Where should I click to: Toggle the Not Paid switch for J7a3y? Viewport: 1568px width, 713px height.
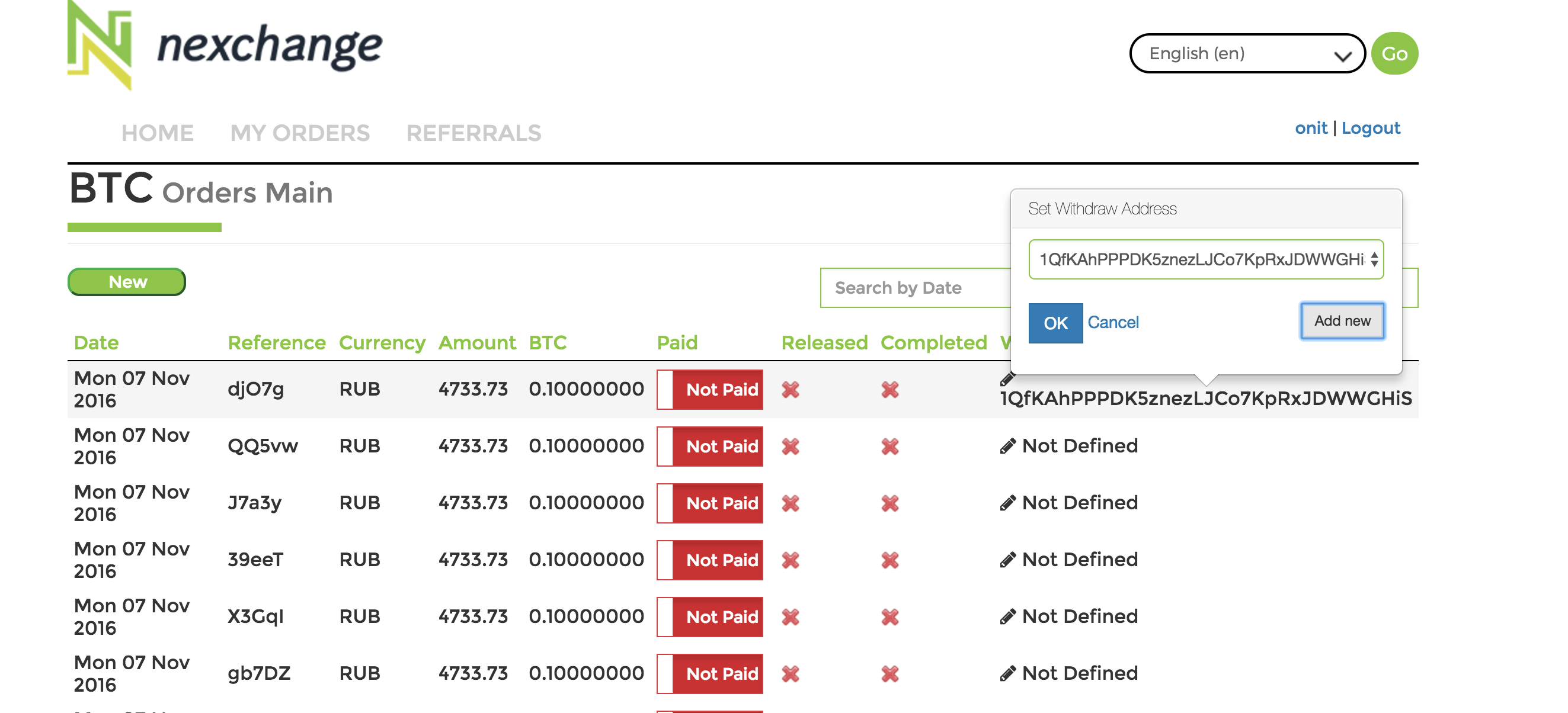(710, 503)
